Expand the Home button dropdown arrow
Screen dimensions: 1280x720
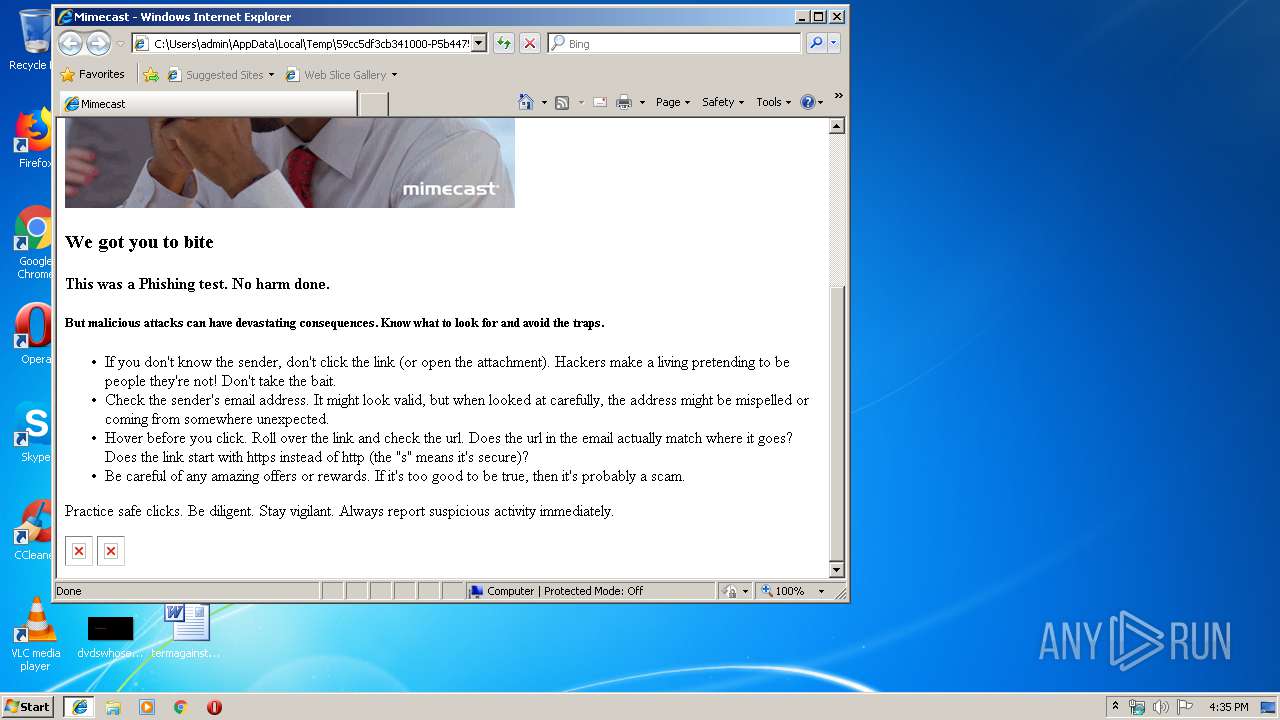pyautogui.click(x=544, y=102)
